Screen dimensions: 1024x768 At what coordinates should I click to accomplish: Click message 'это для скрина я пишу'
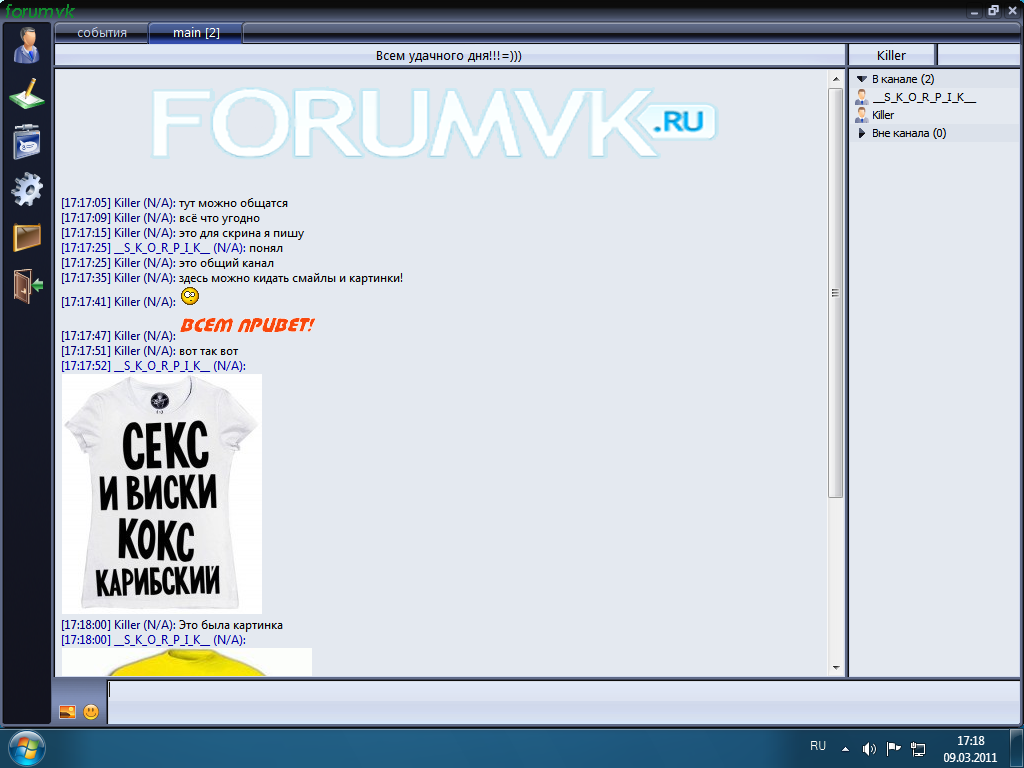242,233
